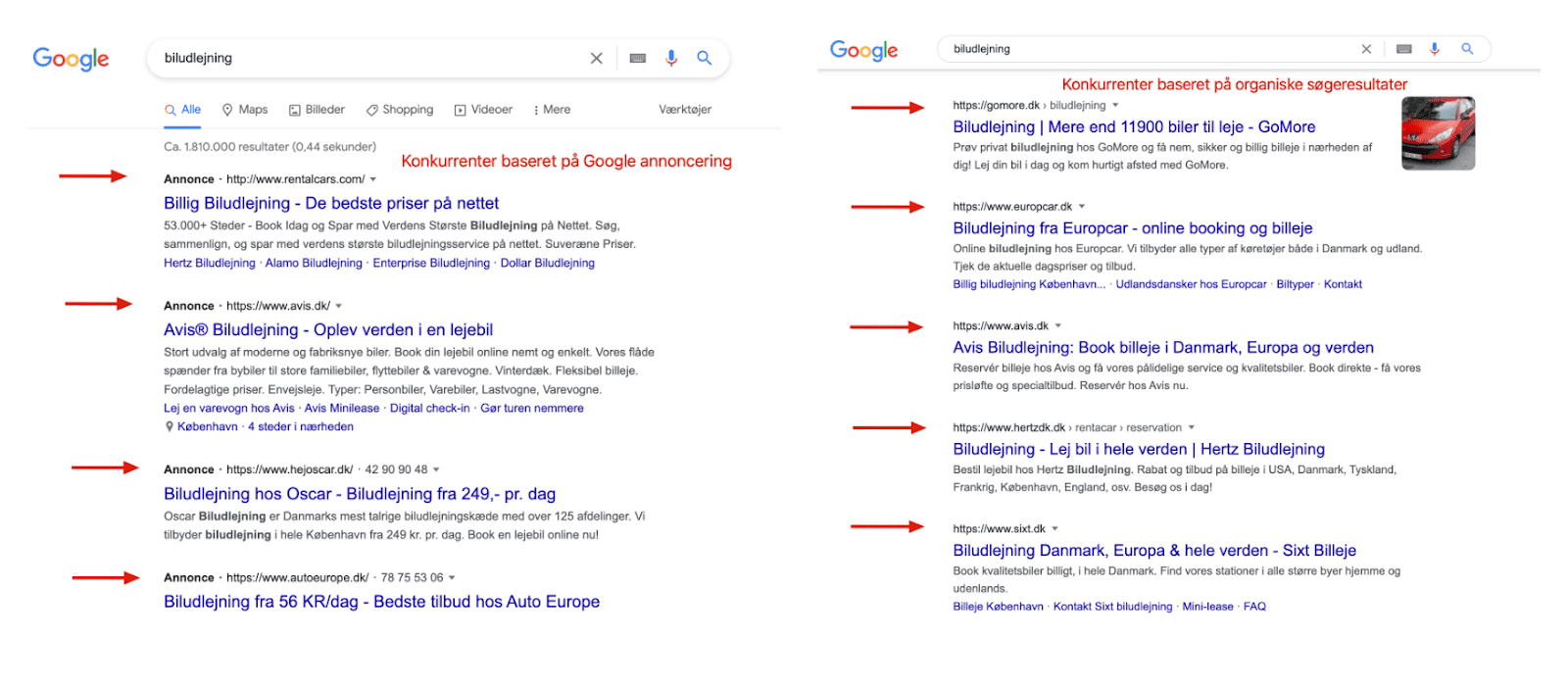Viewport: 1568px width, 689px height.
Task: Open the 4 steder i nærheden link
Action: click(x=301, y=427)
